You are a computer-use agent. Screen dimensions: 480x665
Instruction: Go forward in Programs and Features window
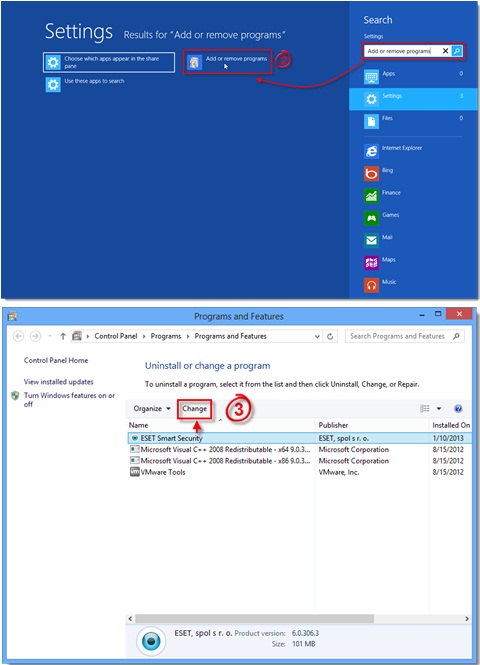pyautogui.click(x=35, y=336)
